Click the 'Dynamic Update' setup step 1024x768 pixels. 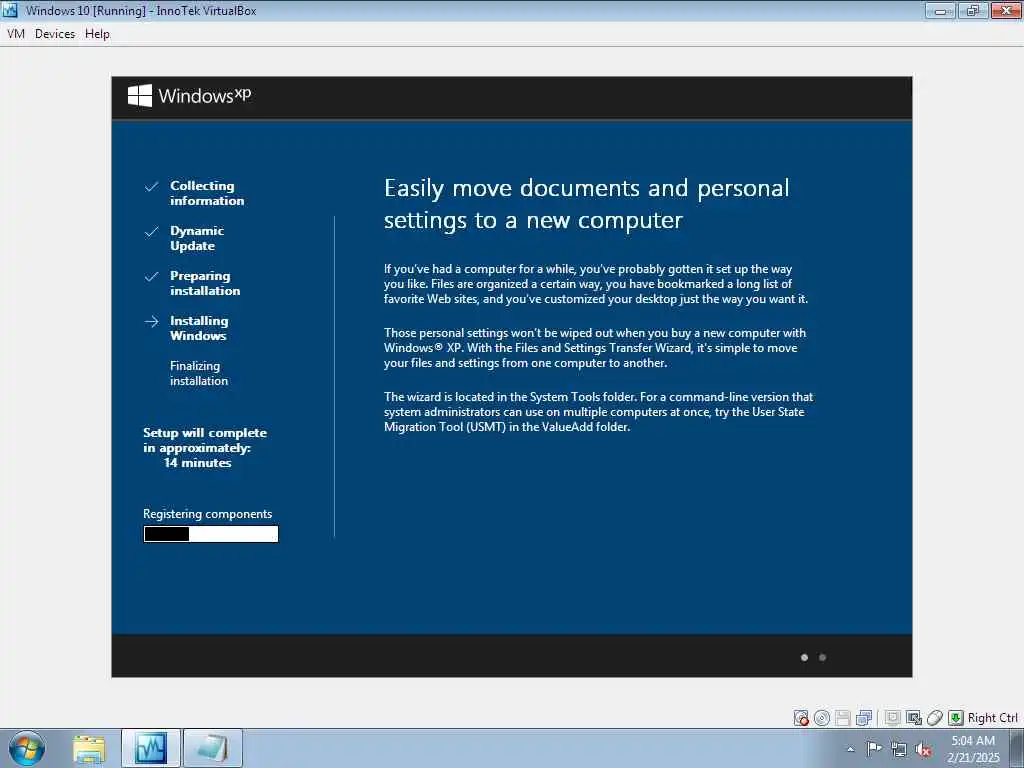197,238
